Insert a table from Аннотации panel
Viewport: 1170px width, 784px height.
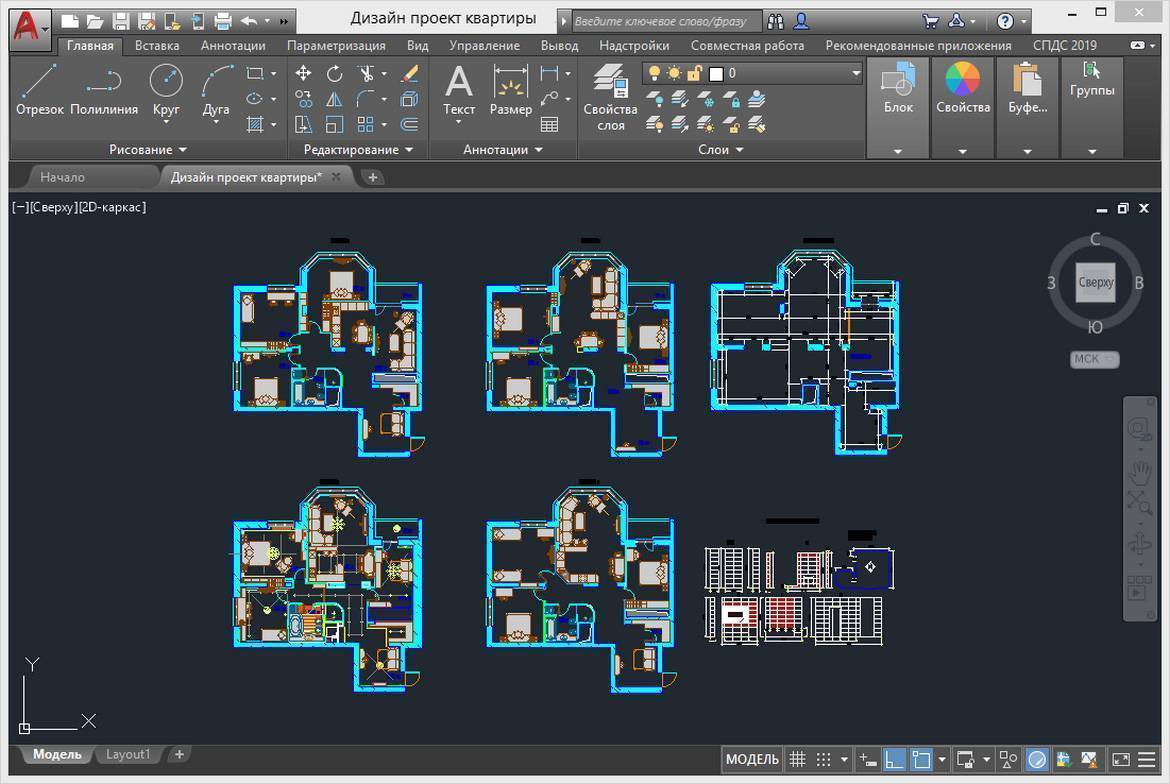(x=549, y=125)
